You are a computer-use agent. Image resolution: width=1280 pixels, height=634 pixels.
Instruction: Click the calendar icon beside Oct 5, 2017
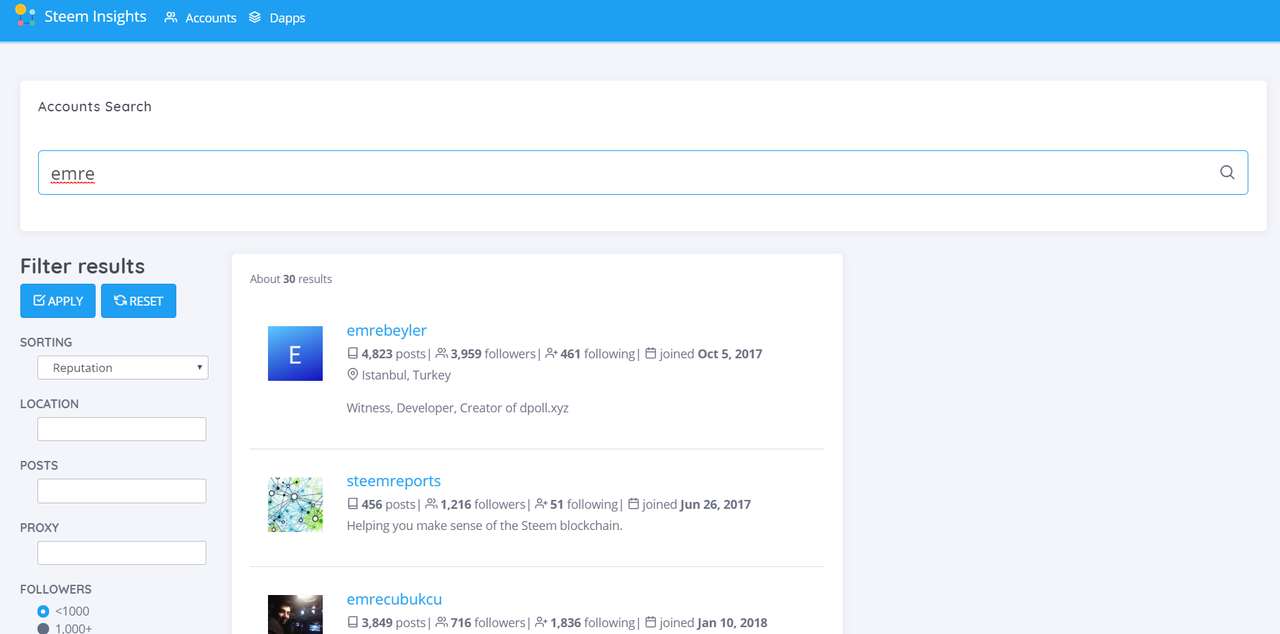[651, 353]
